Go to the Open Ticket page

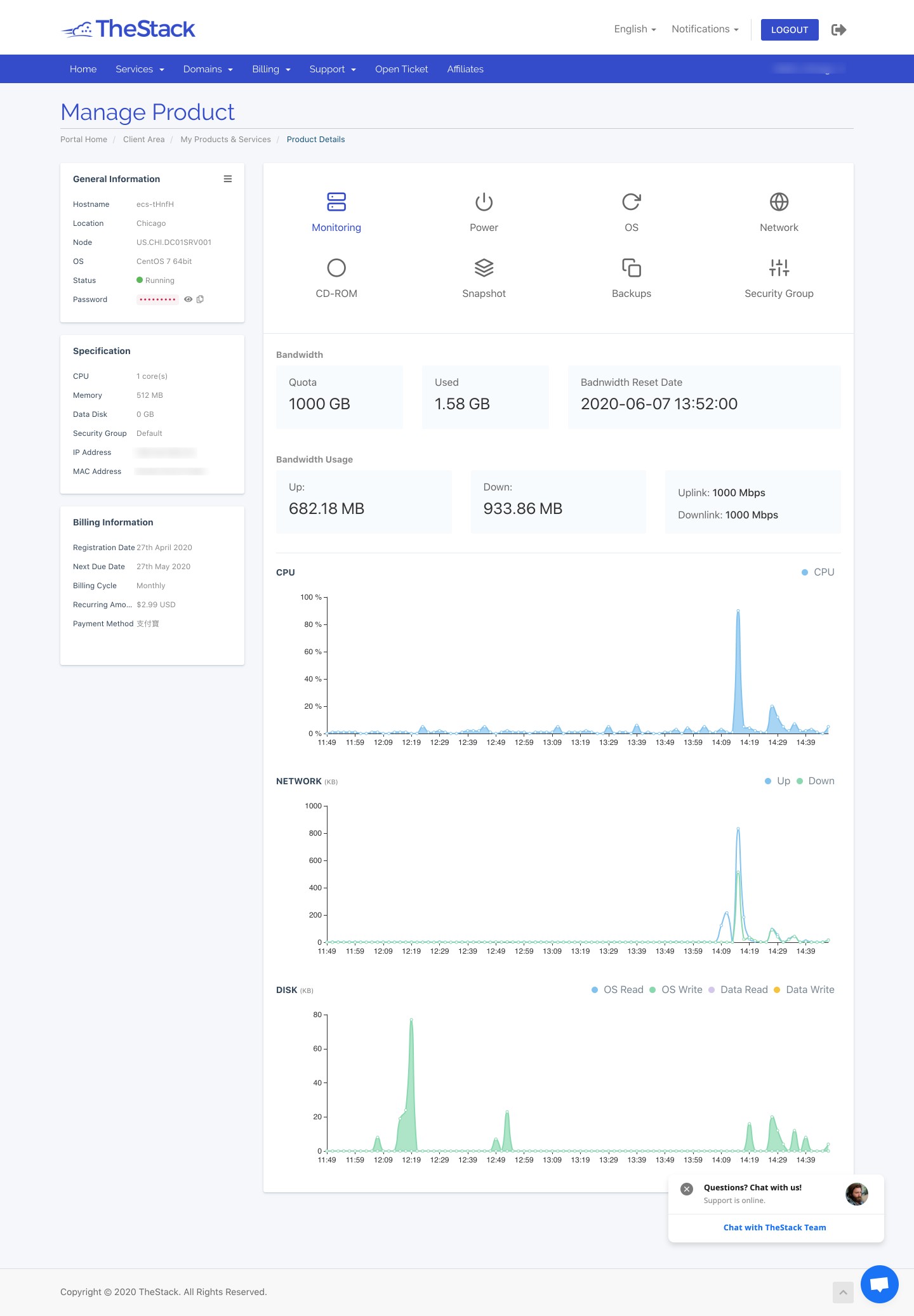click(x=401, y=69)
